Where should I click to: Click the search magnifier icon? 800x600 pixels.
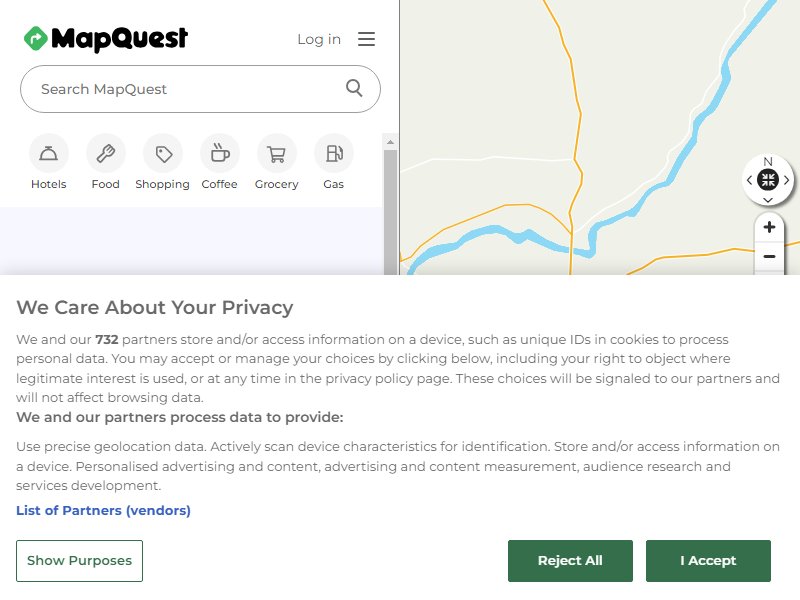click(354, 88)
